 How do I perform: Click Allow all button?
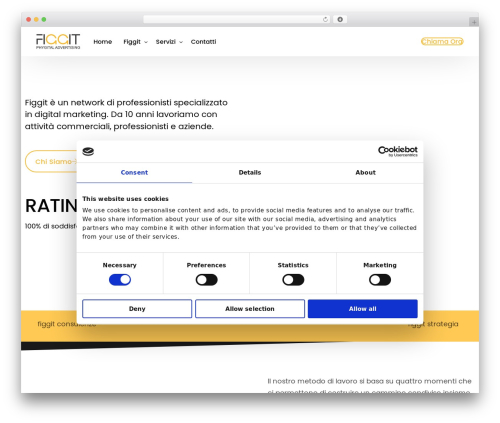click(x=363, y=309)
